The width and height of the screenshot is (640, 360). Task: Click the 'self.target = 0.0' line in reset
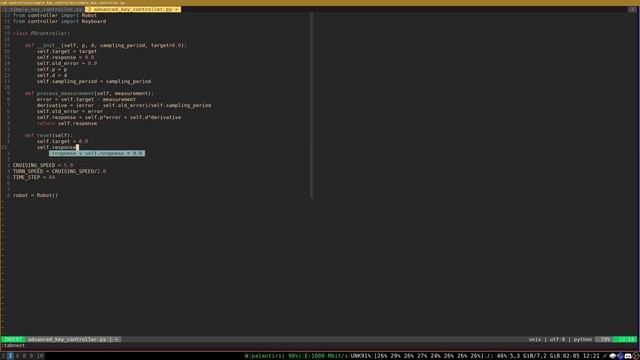click(x=62, y=141)
